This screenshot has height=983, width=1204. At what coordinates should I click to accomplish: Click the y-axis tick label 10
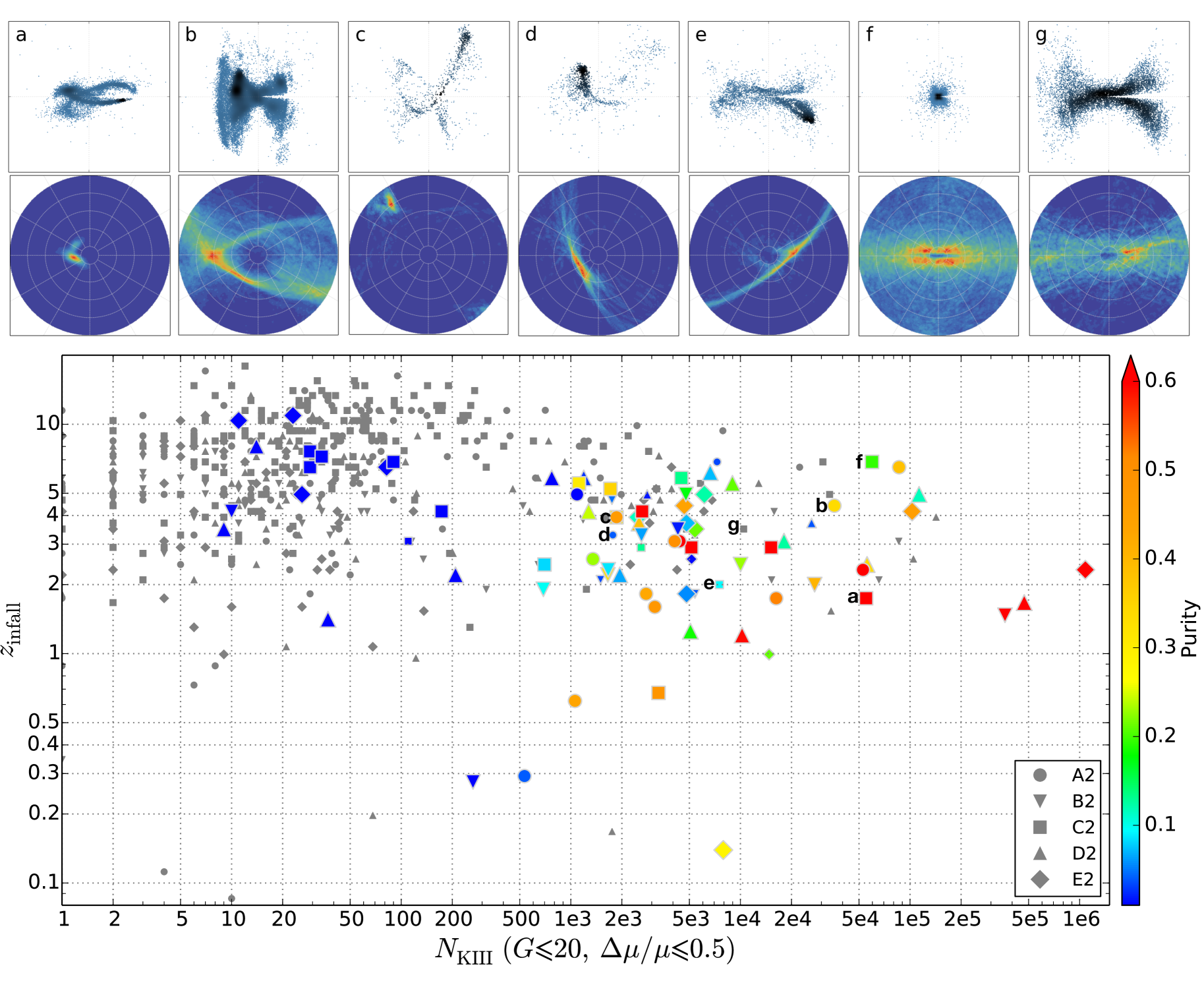coord(47,423)
